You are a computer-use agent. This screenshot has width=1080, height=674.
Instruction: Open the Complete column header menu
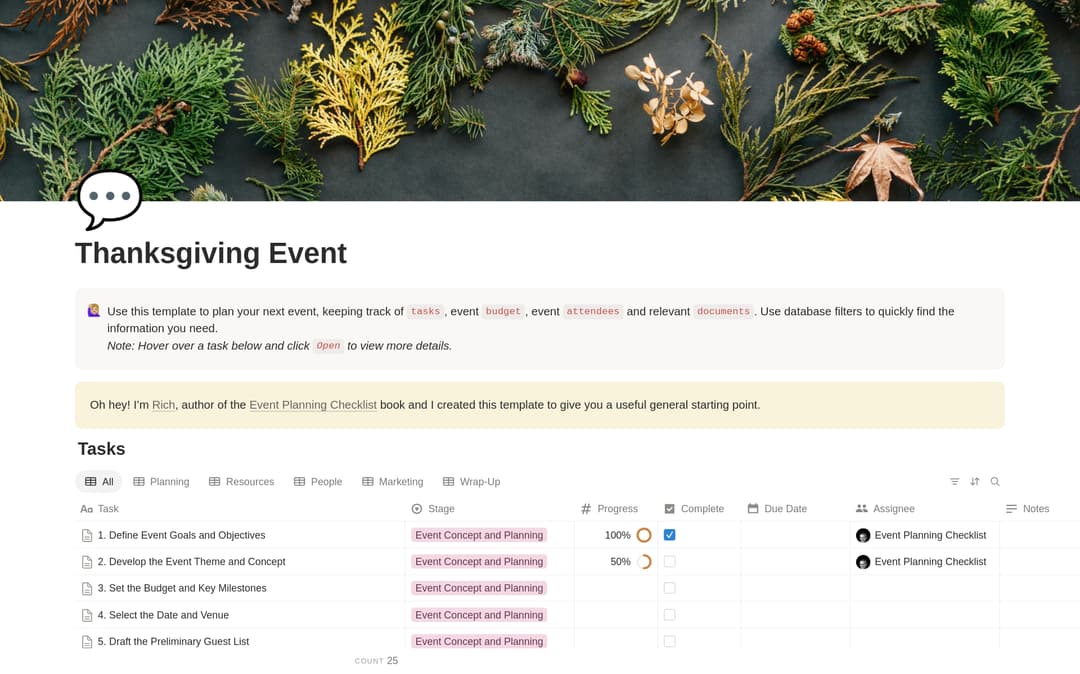(x=694, y=509)
